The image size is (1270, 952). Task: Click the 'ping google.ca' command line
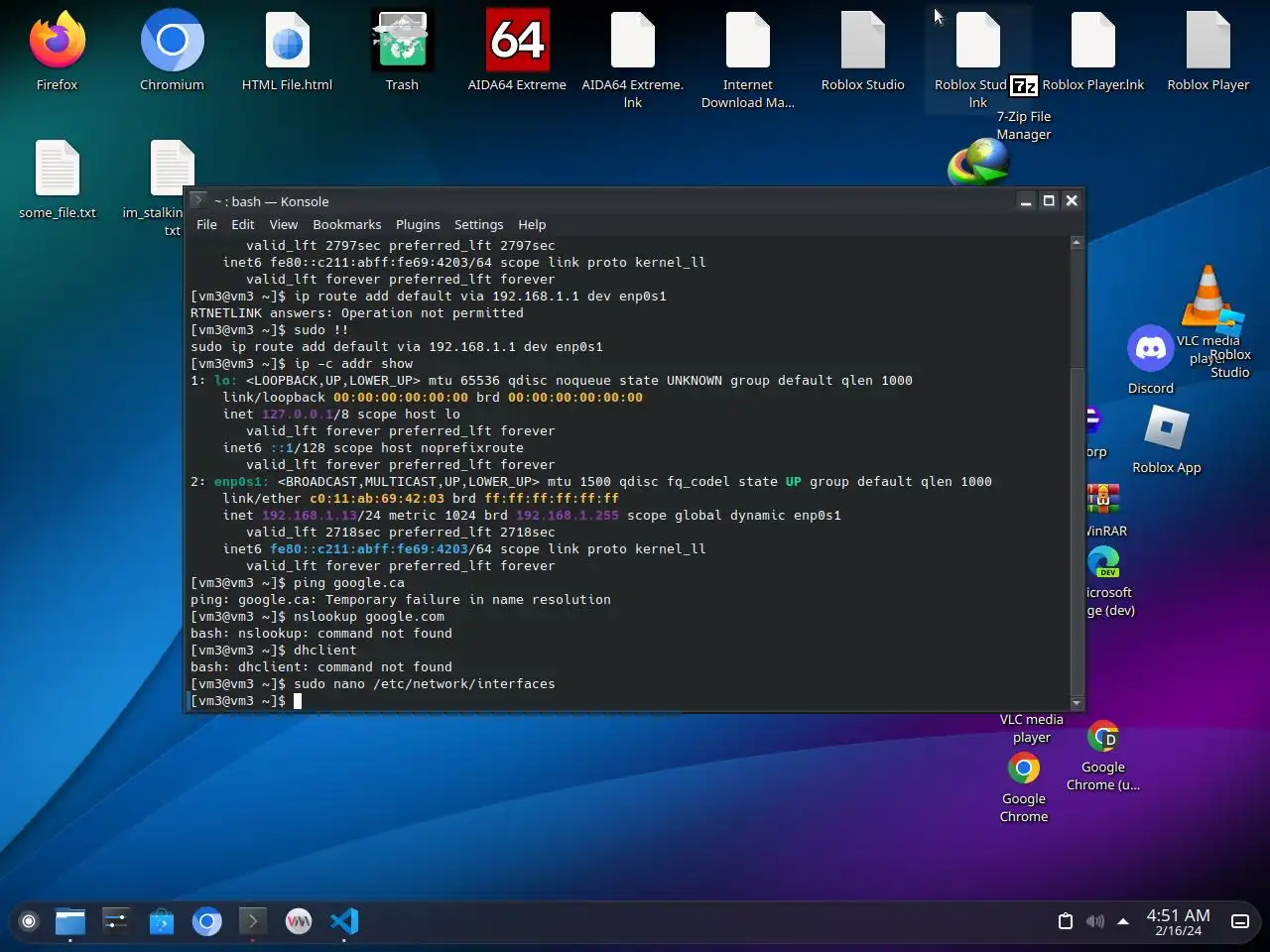(298, 583)
